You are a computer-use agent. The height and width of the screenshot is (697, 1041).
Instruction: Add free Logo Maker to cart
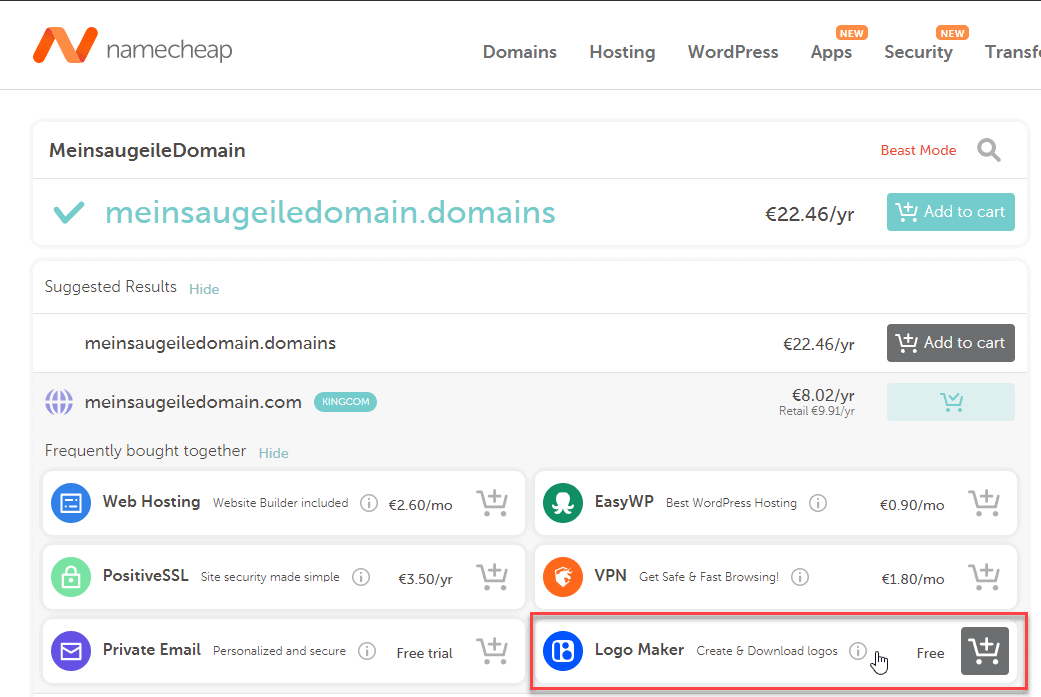pyautogui.click(x=985, y=651)
